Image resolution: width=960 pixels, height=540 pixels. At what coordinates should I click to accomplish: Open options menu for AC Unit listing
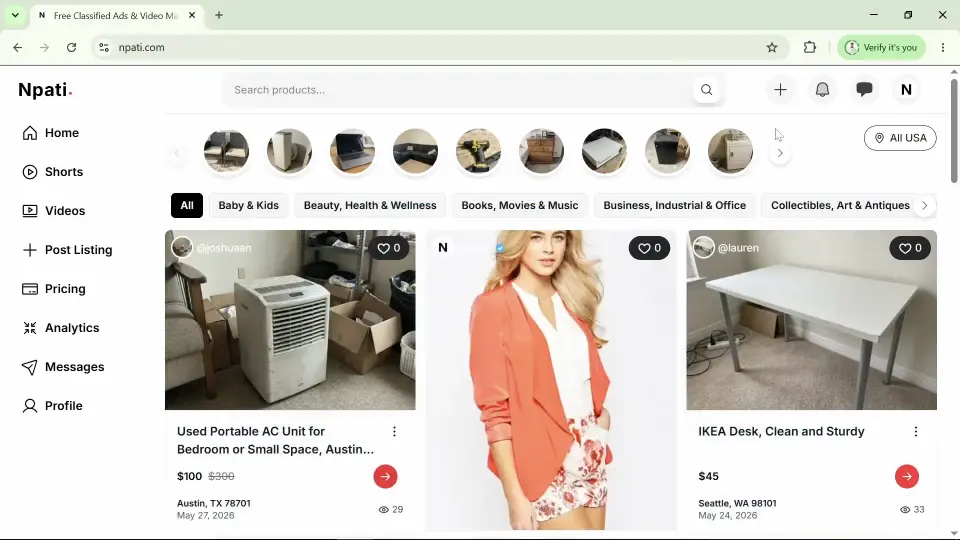pyautogui.click(x=394, y=432)
